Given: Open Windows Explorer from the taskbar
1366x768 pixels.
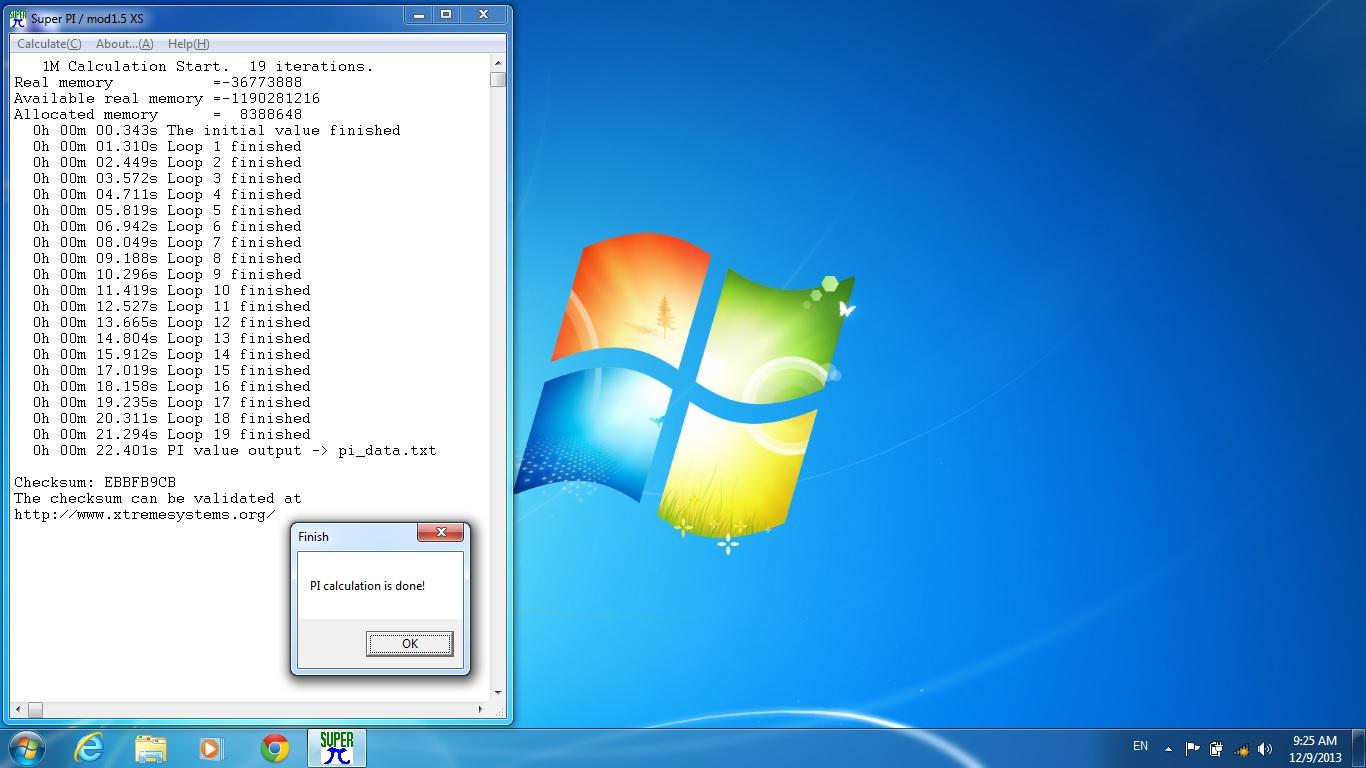Looking at the screenshot, I should click(x=151, y=748).
